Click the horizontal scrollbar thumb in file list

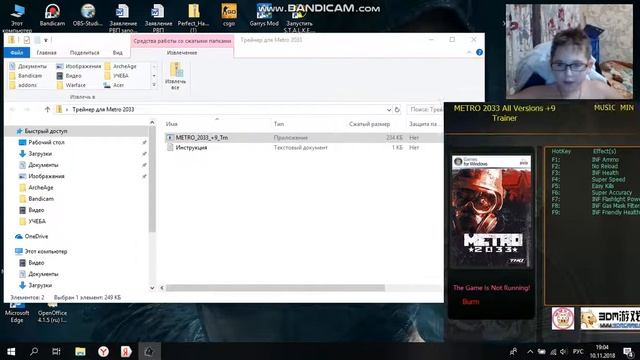[x=275, y=288]
